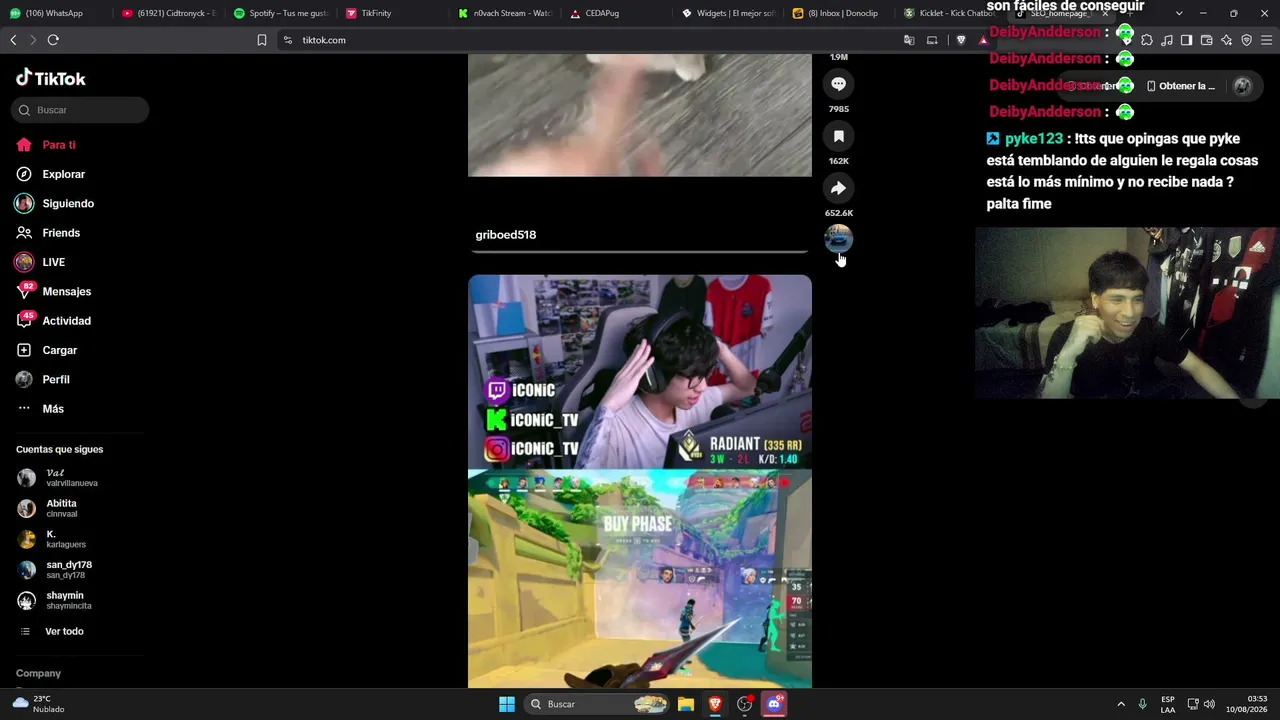Open site settings icon beside tiktok.com

coord(288,40)
